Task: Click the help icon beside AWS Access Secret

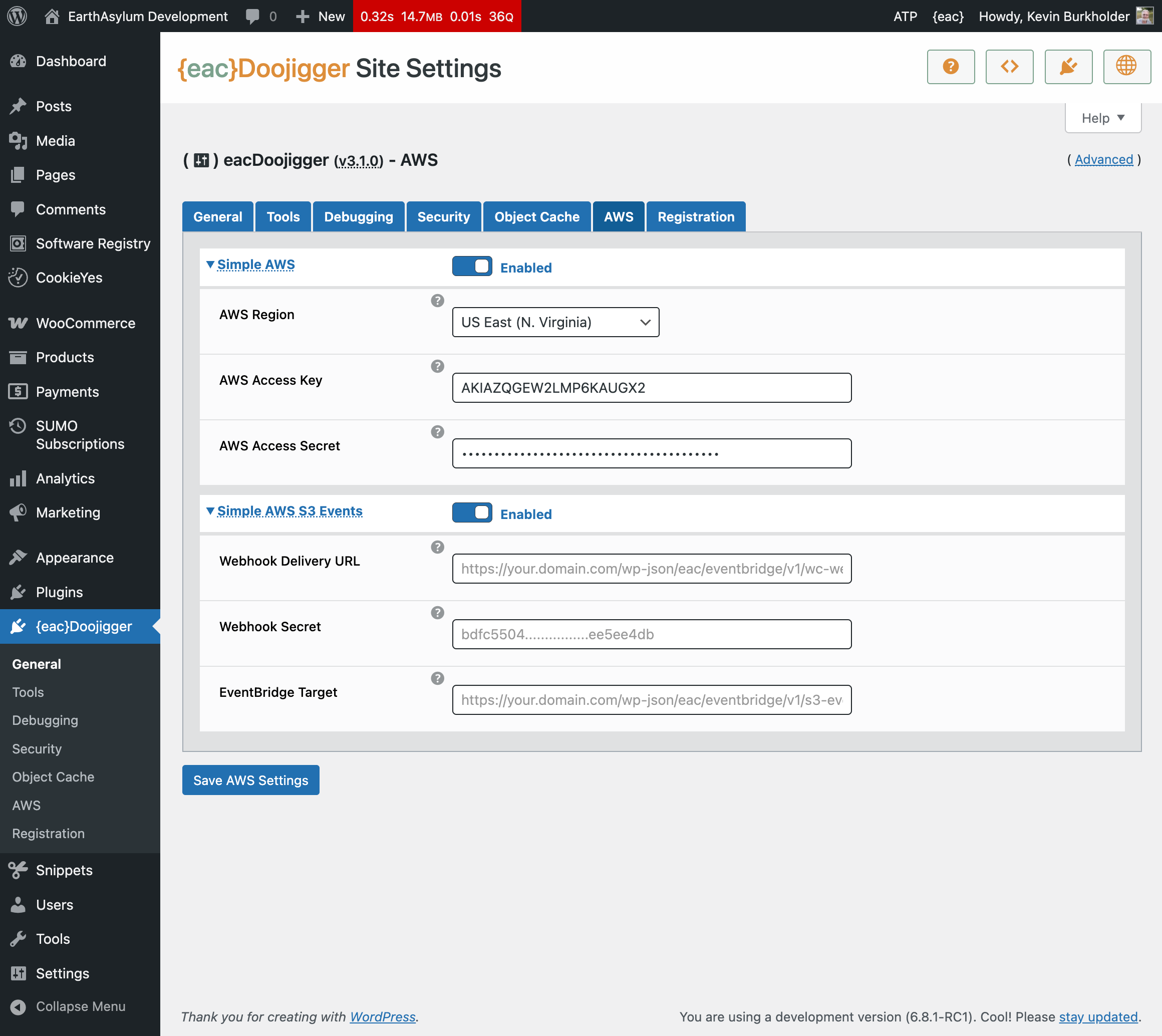Action: (x=437, y=431)
